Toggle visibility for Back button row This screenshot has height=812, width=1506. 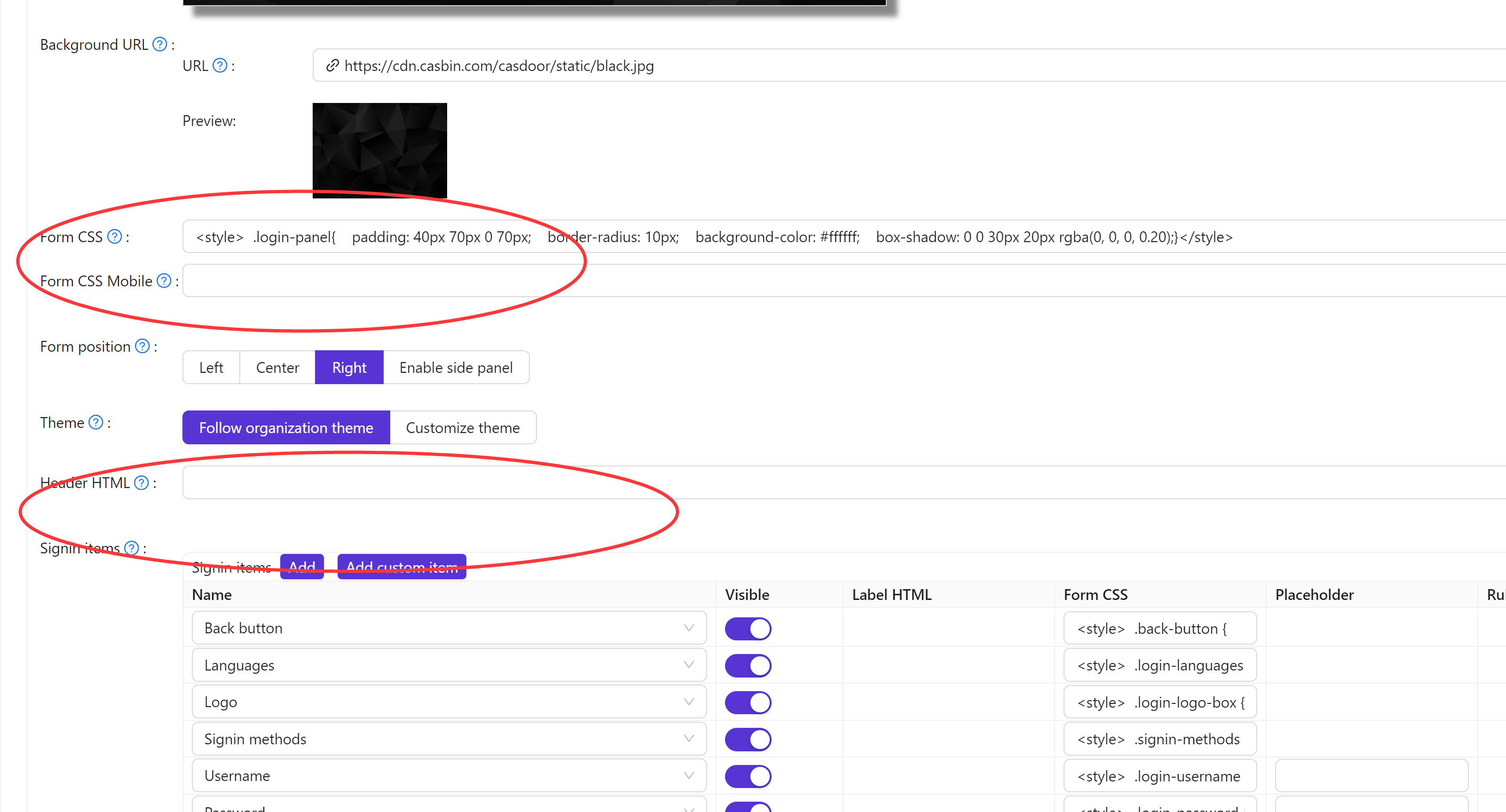point(748,629)
